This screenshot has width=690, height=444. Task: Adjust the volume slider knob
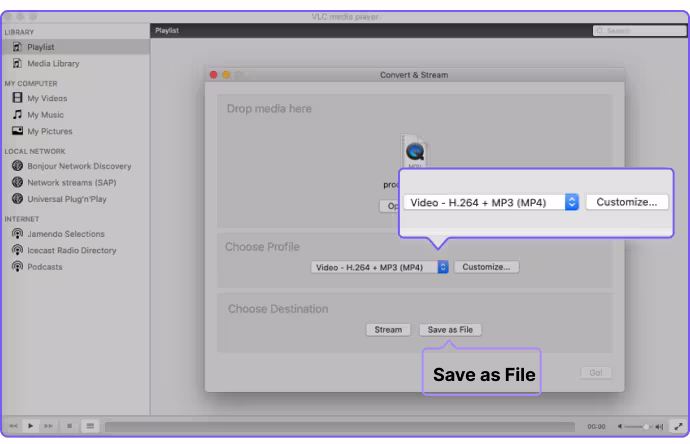pos(646,426)
